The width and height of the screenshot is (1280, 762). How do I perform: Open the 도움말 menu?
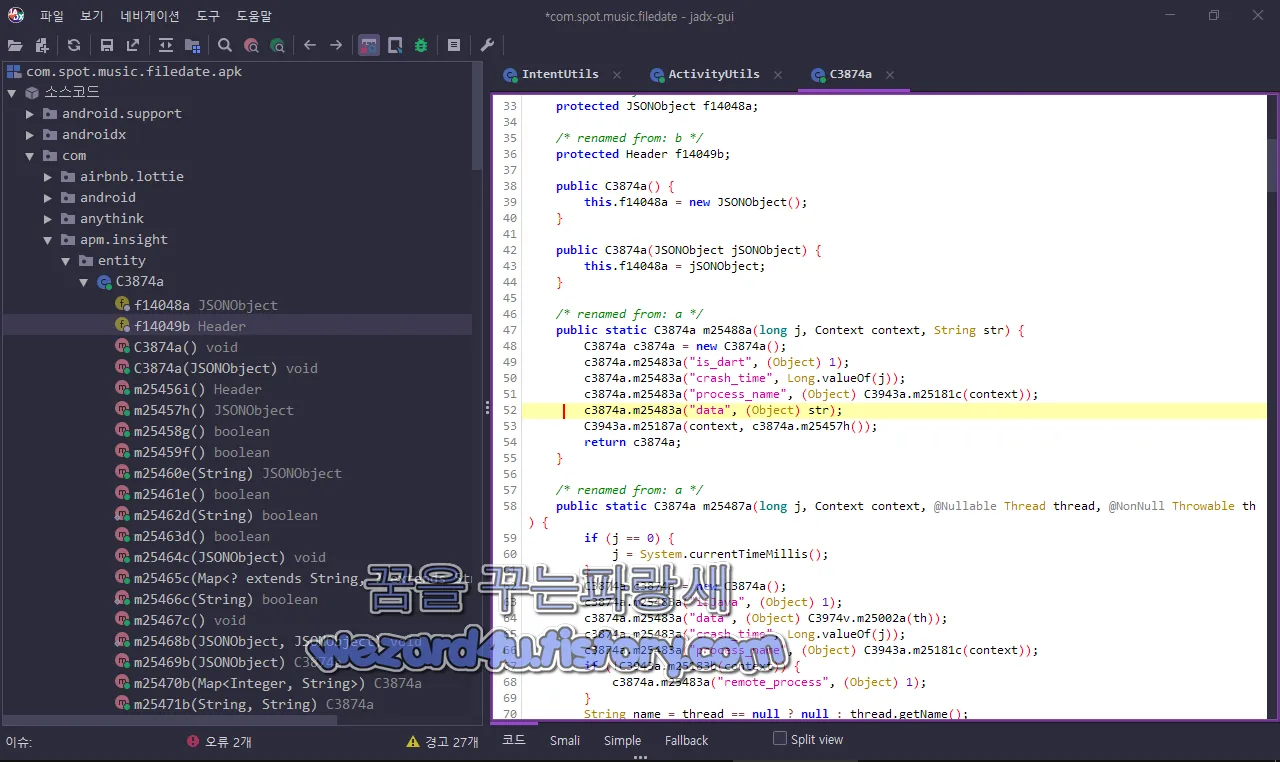click(x=254, y=16)
